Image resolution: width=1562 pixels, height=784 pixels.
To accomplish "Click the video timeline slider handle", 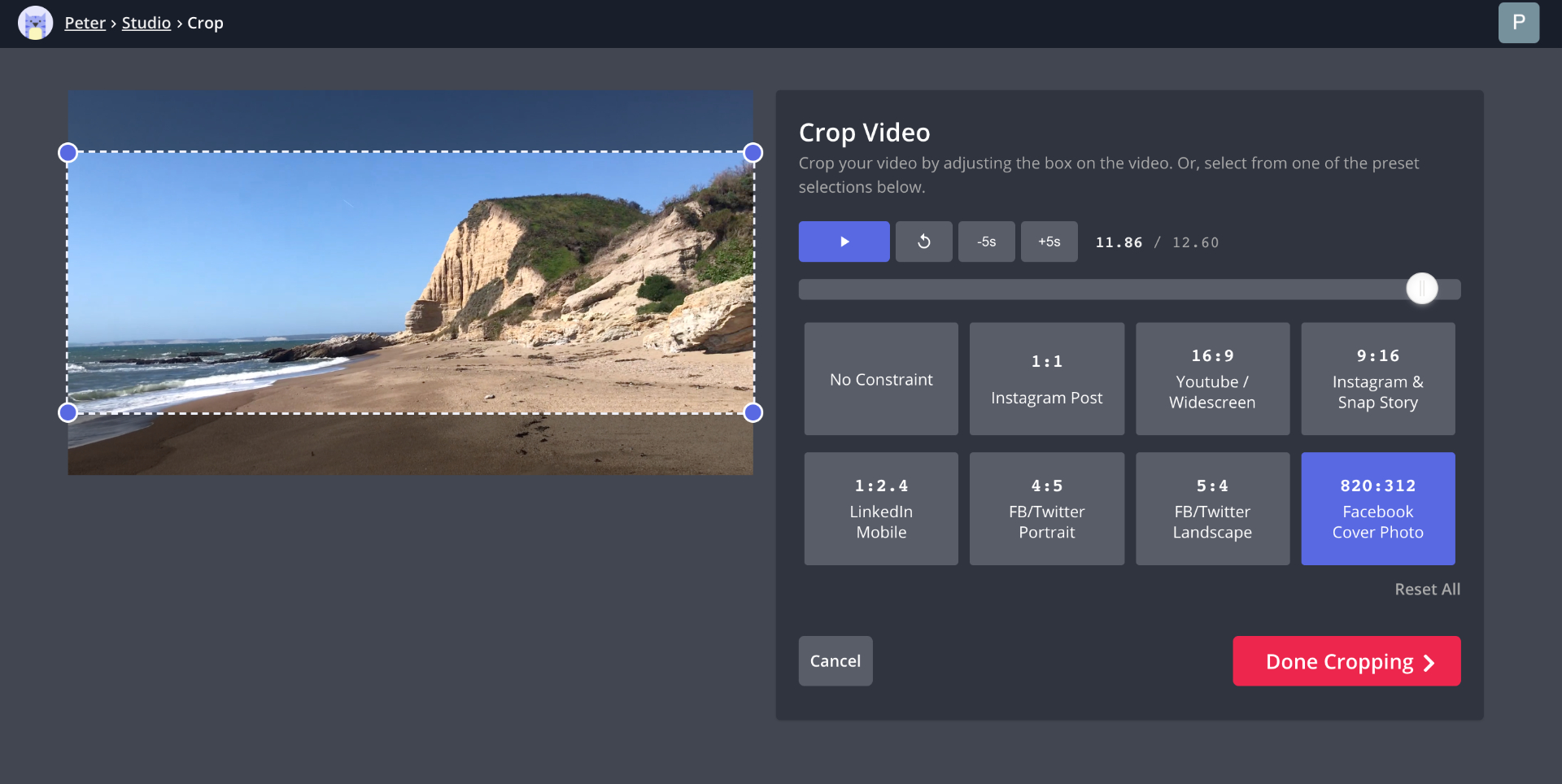I will coord(1422,289).
